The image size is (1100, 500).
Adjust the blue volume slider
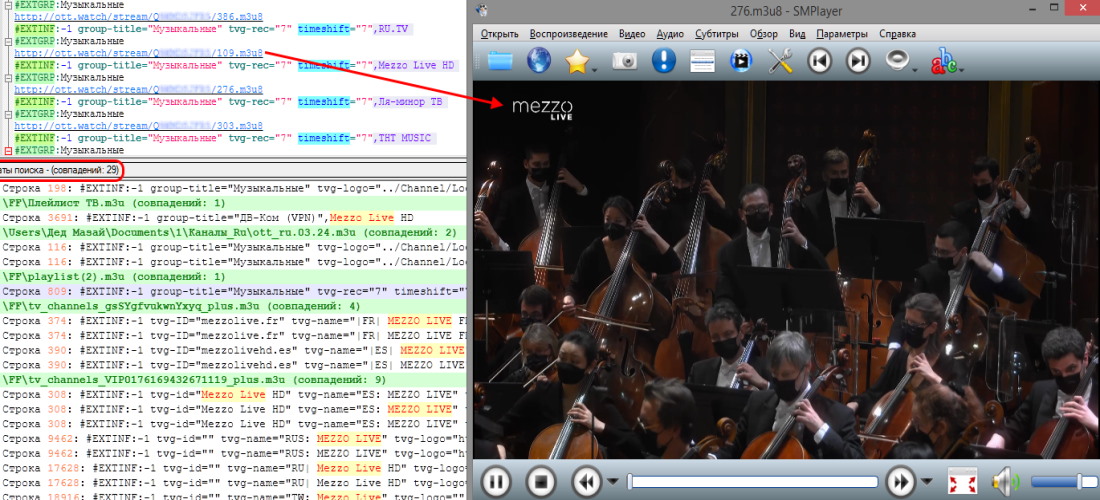click(1064, 482)
